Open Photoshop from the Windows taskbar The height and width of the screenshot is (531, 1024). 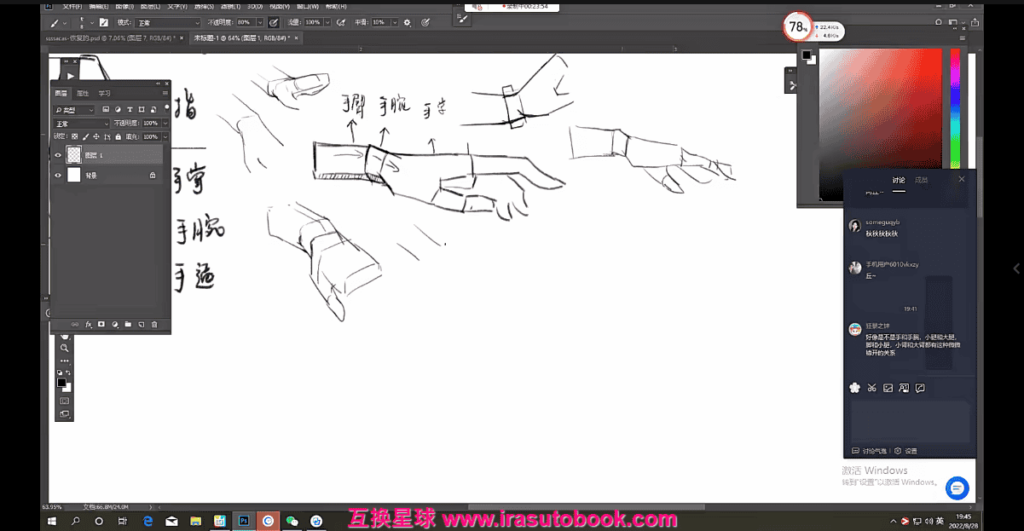[x=243, y=521]
